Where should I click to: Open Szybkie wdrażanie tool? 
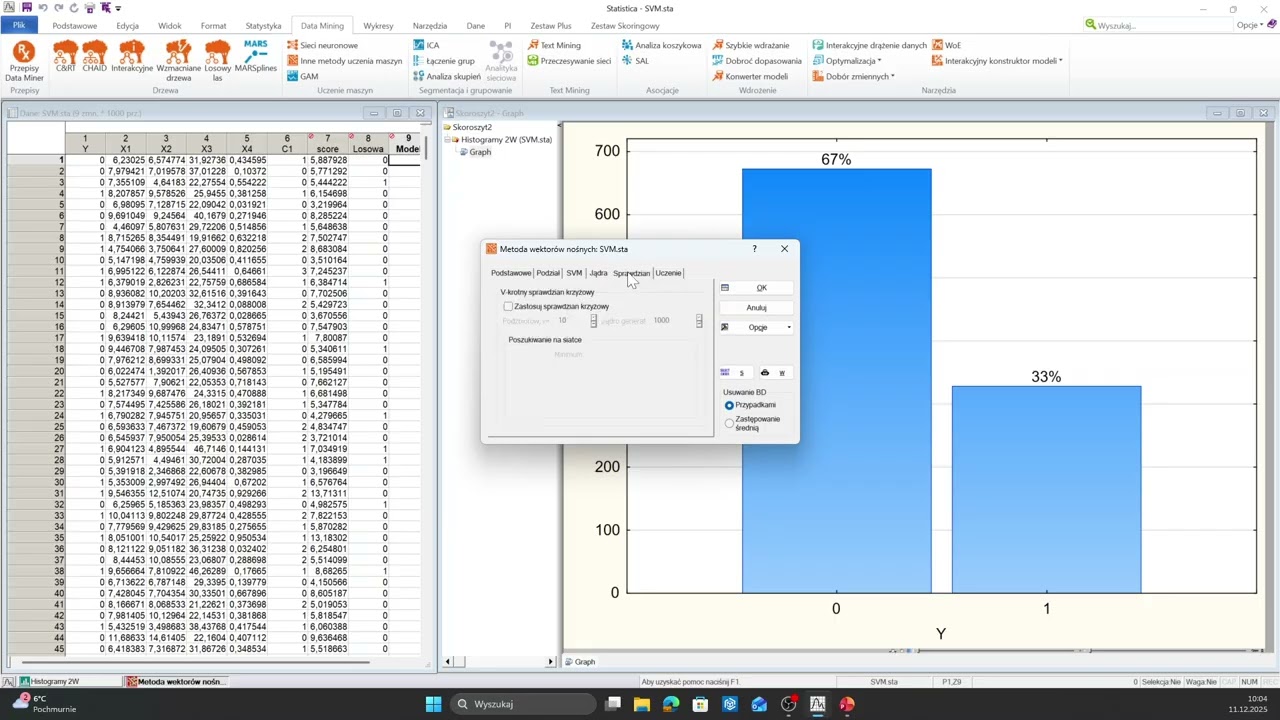(x=751, y=45)
